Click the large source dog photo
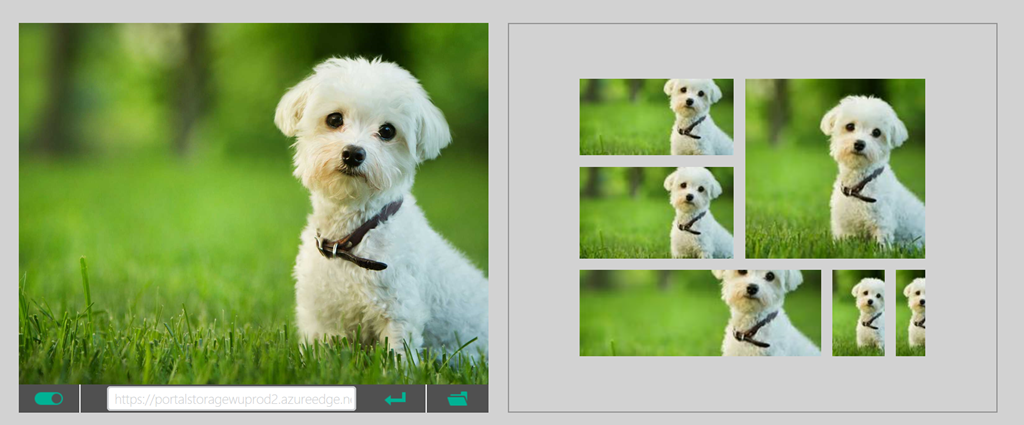1024x425 pixels. tap(253, 204)
